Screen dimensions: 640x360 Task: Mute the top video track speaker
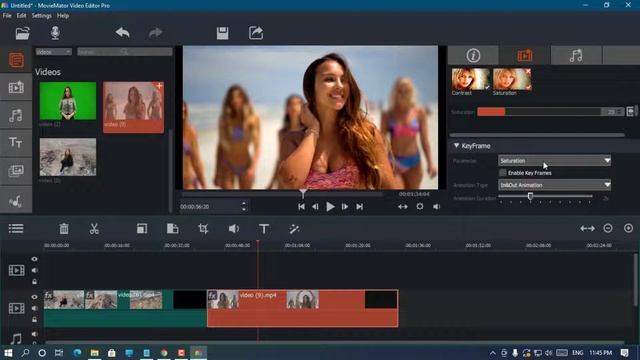click(34, 270)
